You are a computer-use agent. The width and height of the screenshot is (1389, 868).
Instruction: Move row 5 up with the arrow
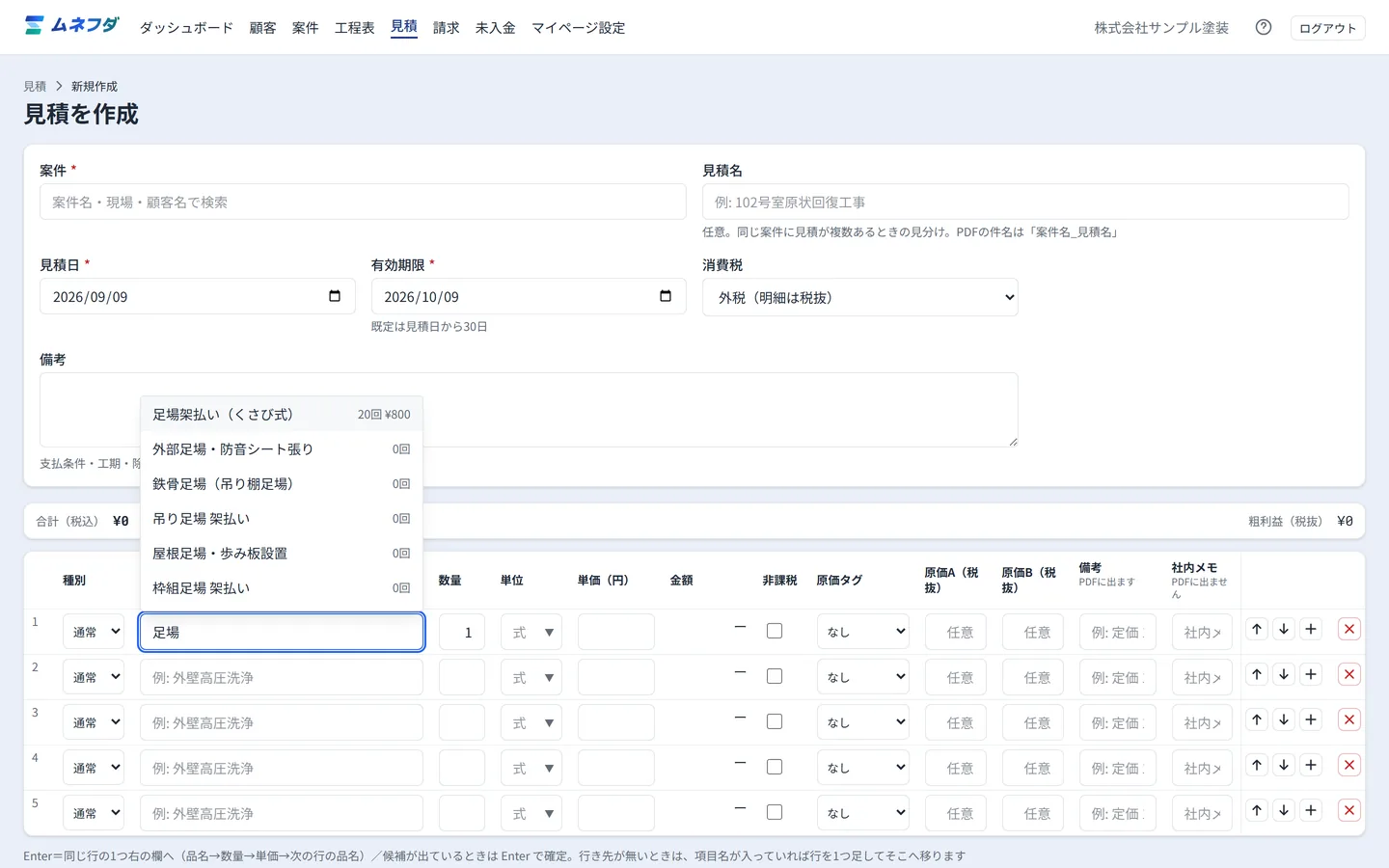coord(1257,810)
